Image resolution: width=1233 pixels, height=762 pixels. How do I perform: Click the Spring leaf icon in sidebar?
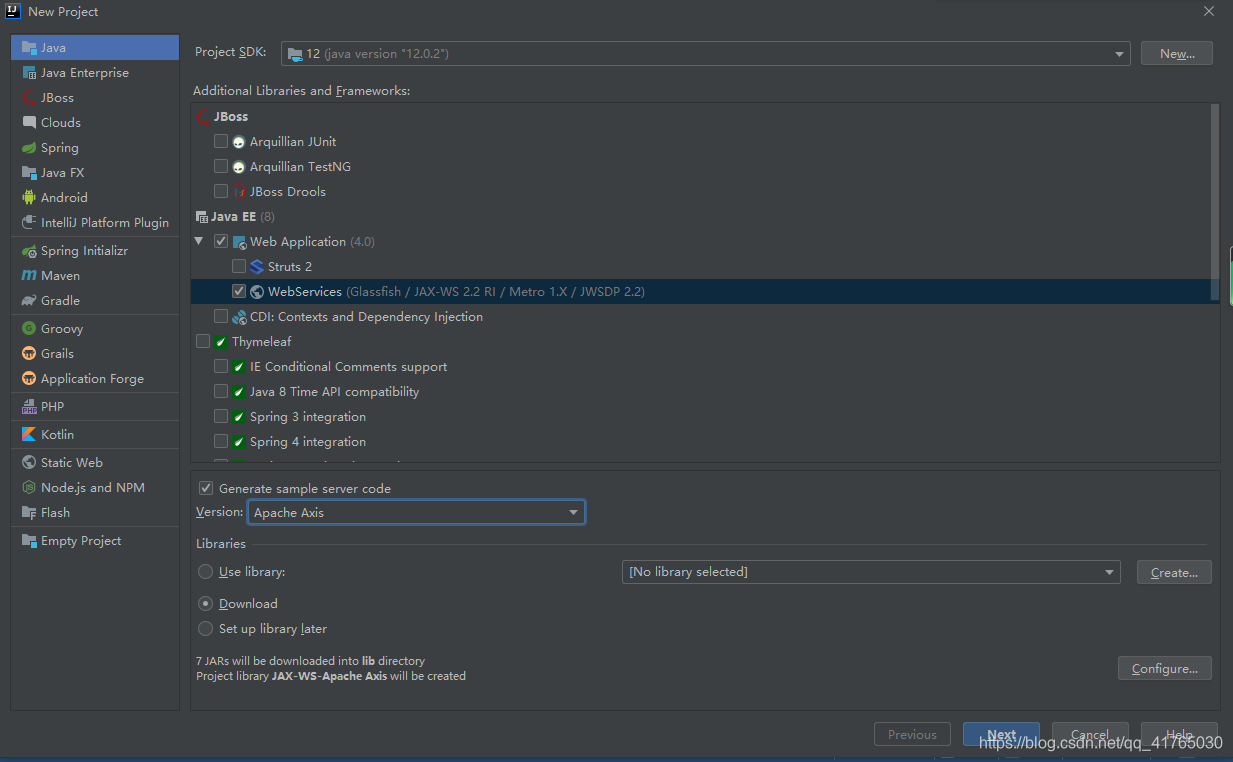(29, 147)
